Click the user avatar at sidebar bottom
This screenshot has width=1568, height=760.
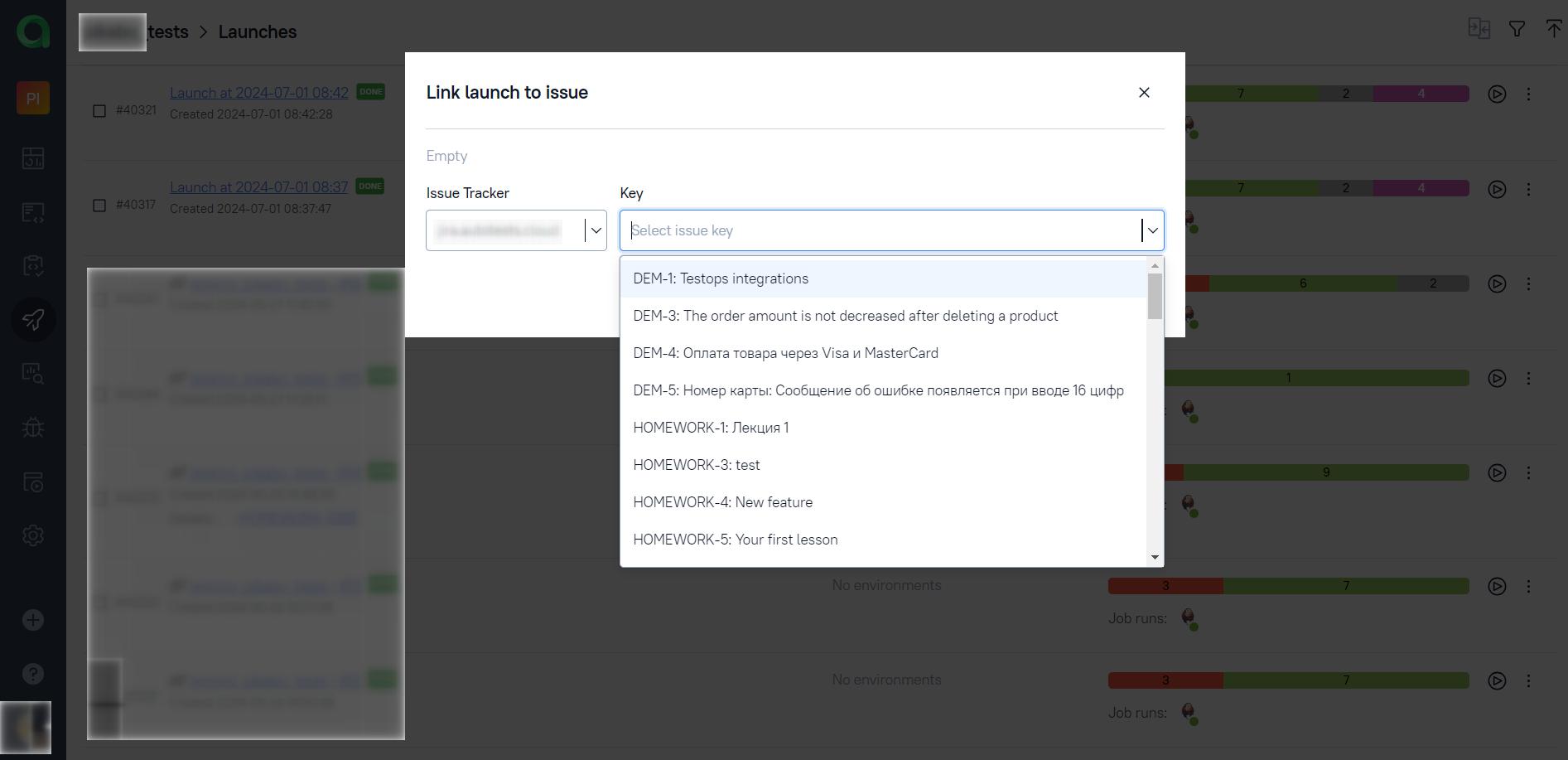tap(26, 728)
